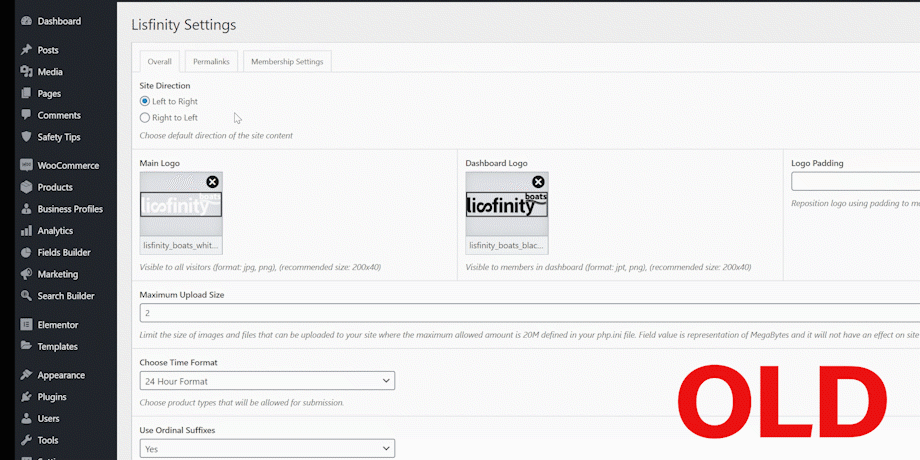This screenshot has height=460, width=920.
Task: Open Posts via its pin icon
Action: coord(26,50)
